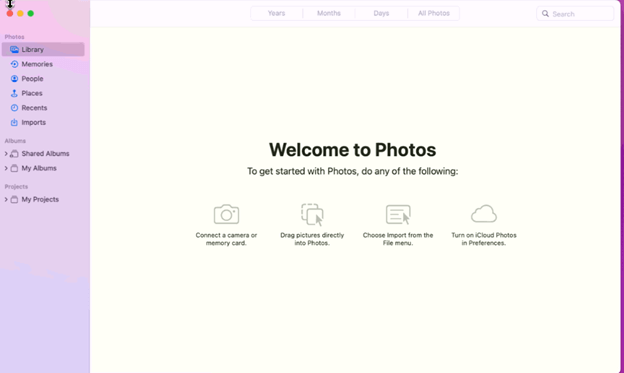Open Memories label in the sidebar
The height and width of the screenshot is (373, 624).
click(x=37, y=64)
